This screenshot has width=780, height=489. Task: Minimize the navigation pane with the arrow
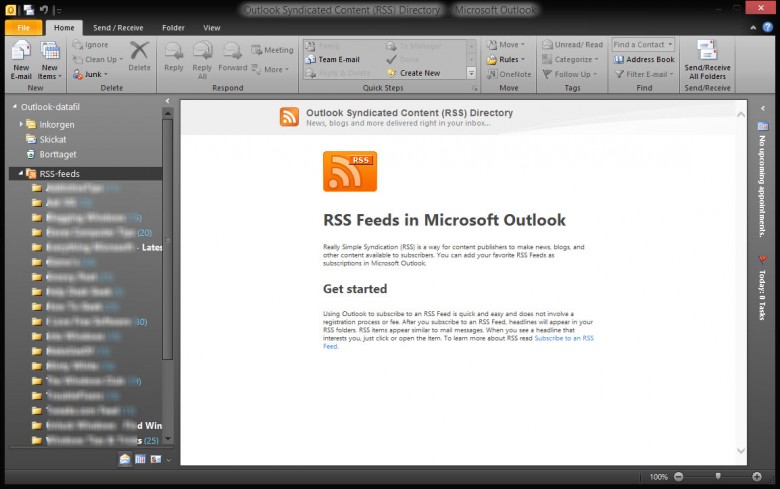point(168,101)
